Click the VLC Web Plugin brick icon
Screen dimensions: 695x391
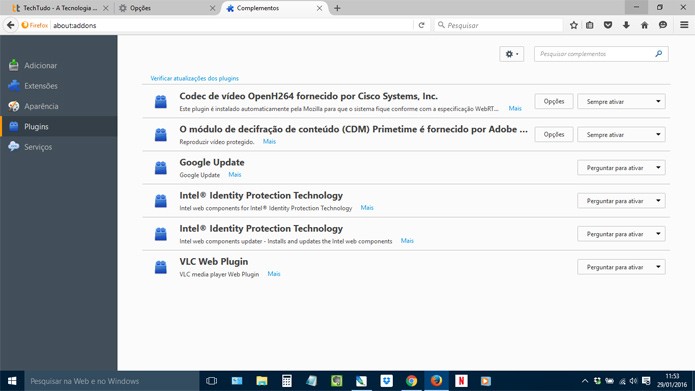[160, 267]
